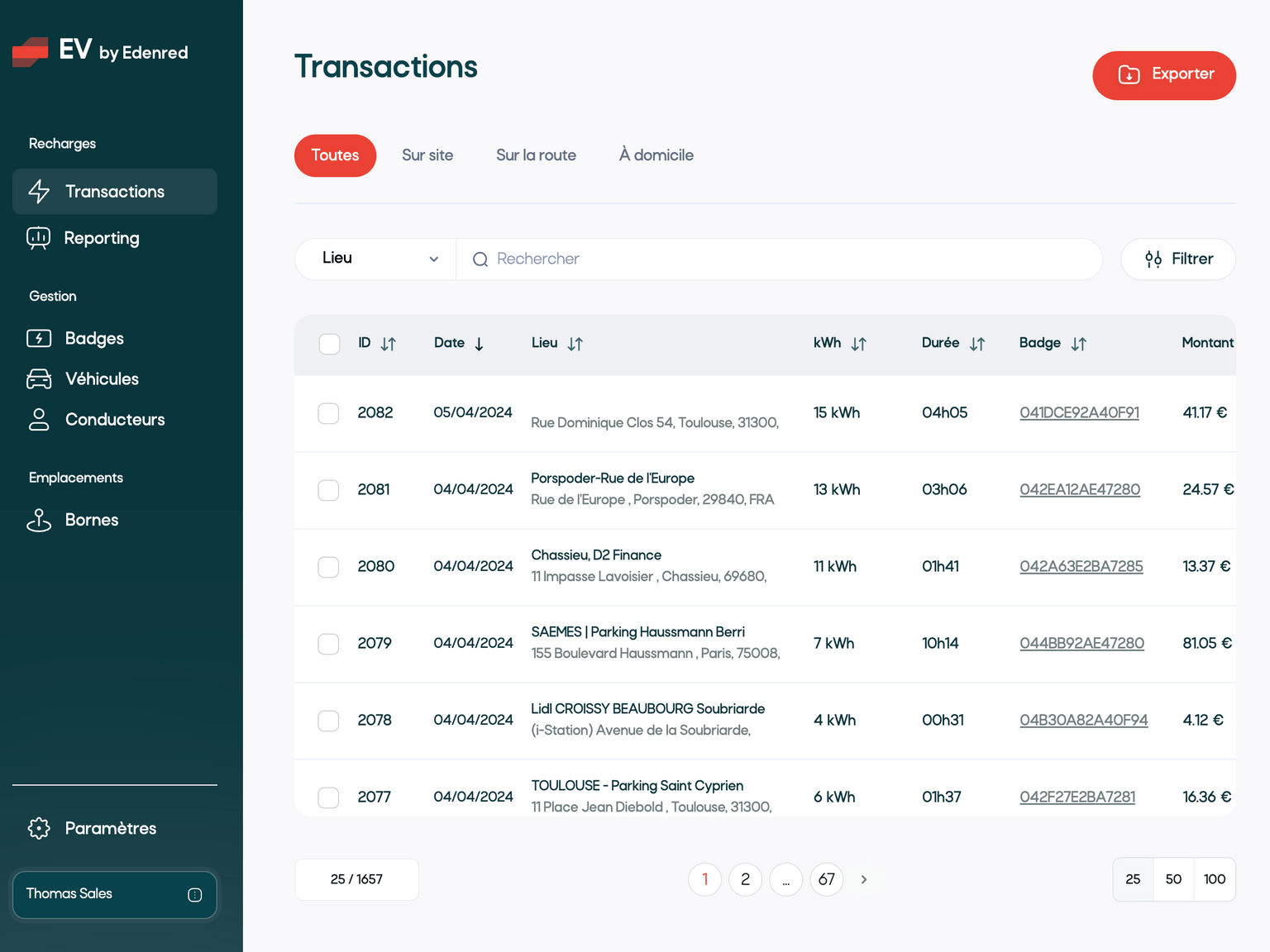Image resolution: width=1270 pixels, height=952 pixels.
Task: Open badge 041DCE92A40F91 link
Action: tap(1079, 412)
